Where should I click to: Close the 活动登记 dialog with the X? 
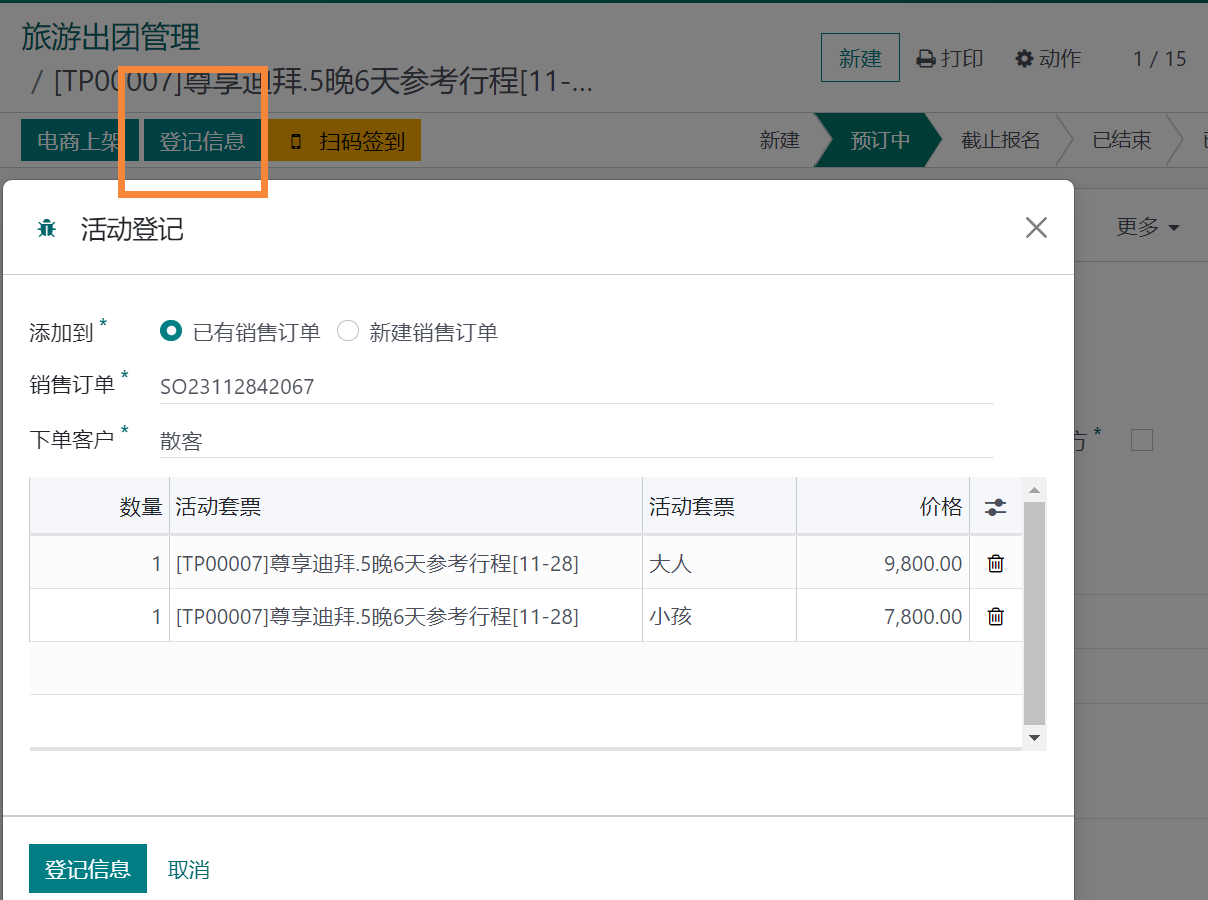[1036, 228]
